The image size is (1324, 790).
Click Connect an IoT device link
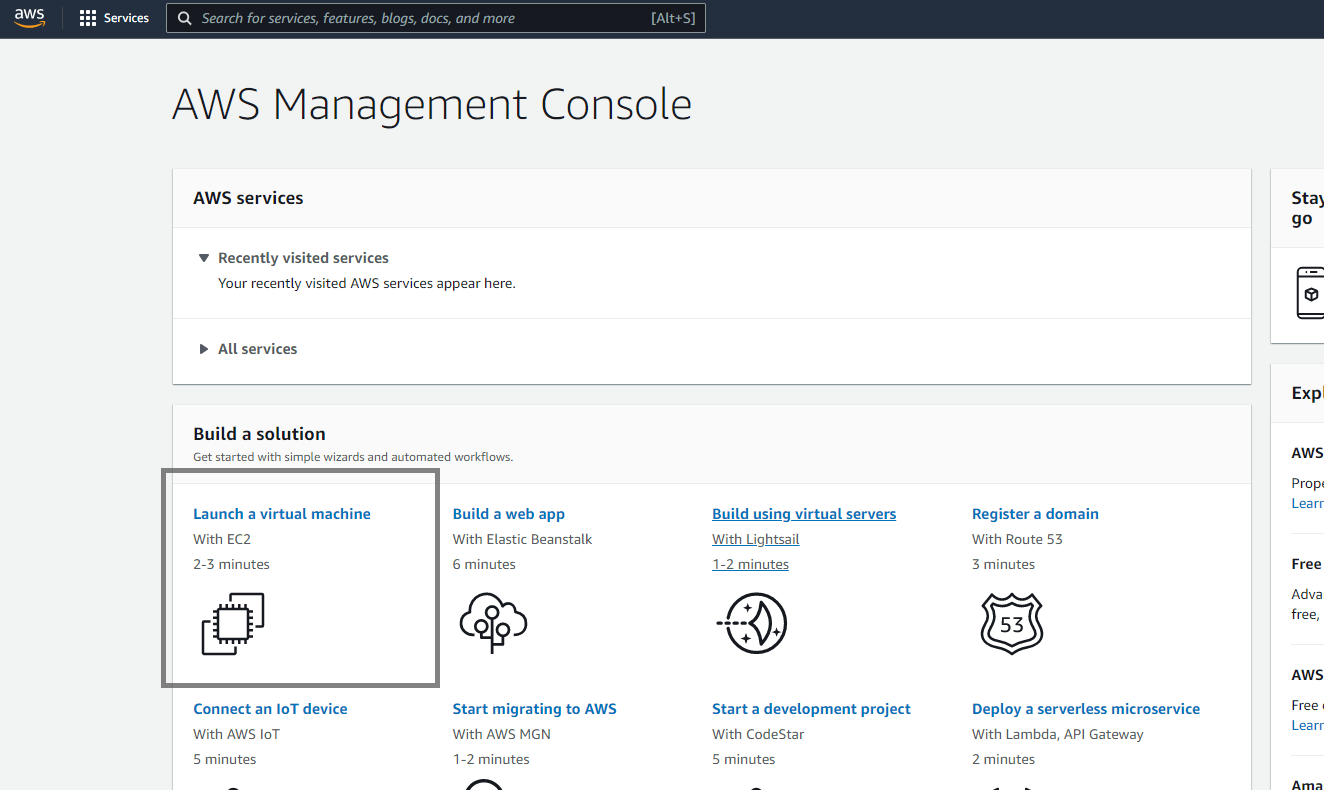pyautogui.click(x=270, y=709)
